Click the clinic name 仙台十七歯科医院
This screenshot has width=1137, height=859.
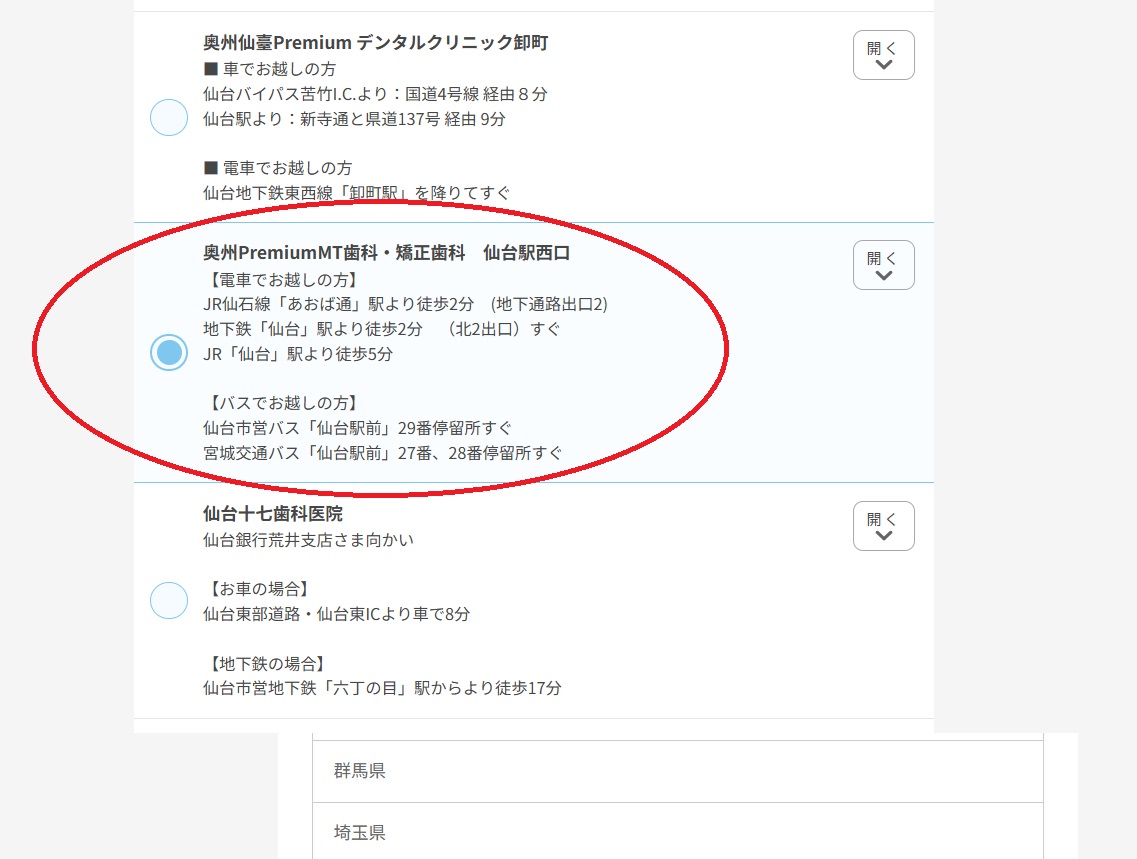273,514
